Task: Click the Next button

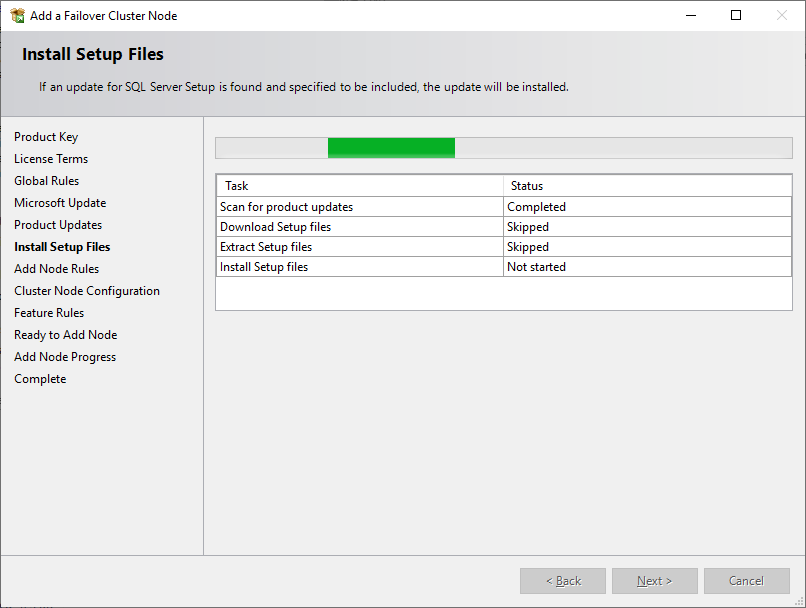Action: click(x=654, y=581)
